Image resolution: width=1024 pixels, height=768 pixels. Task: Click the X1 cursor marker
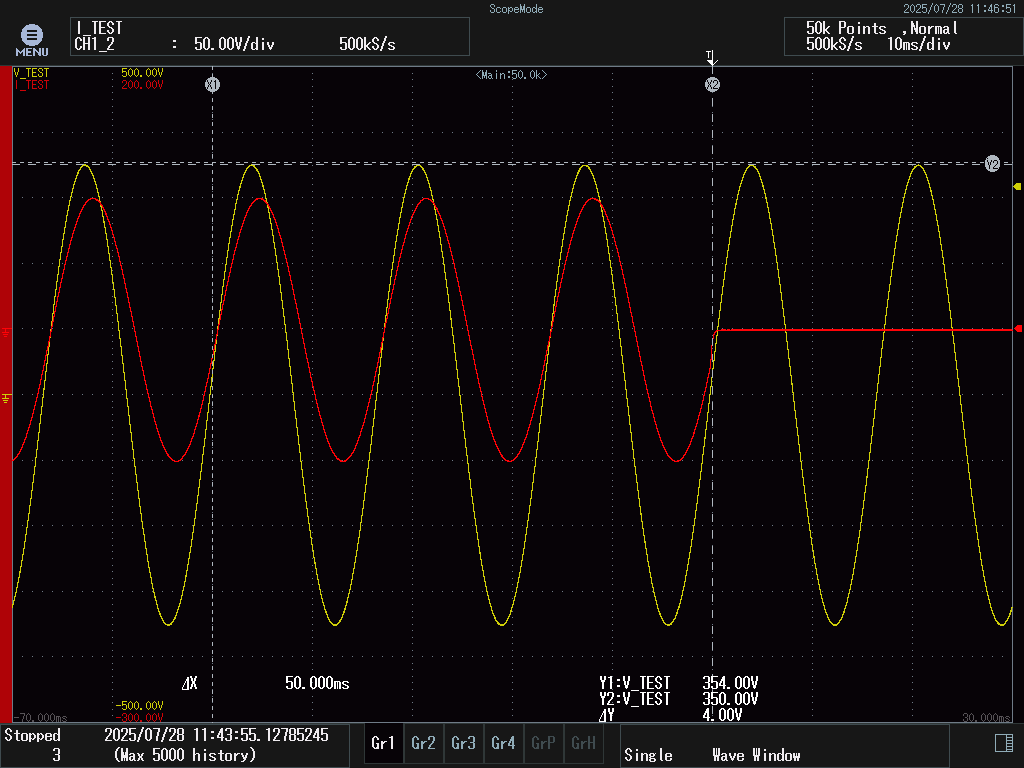coord(212,85)
